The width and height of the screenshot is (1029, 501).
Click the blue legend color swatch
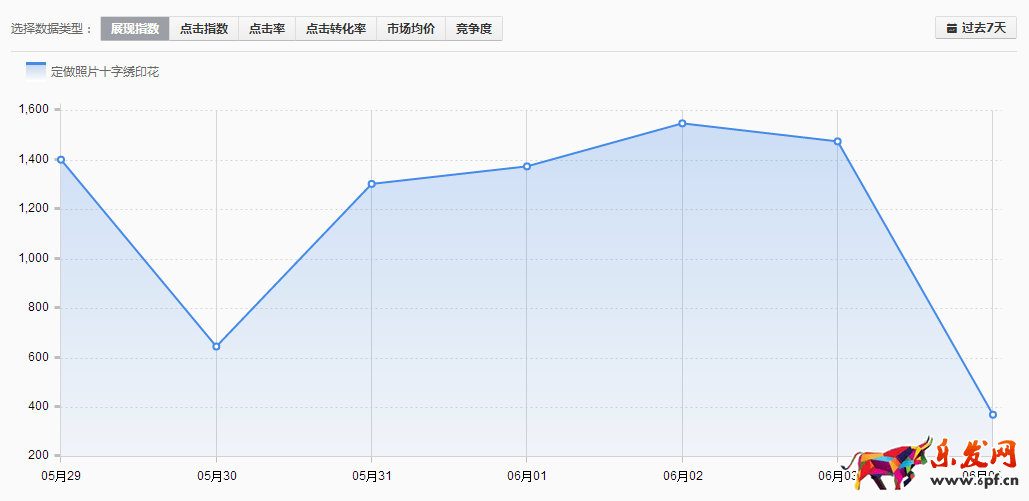[36, 70]
